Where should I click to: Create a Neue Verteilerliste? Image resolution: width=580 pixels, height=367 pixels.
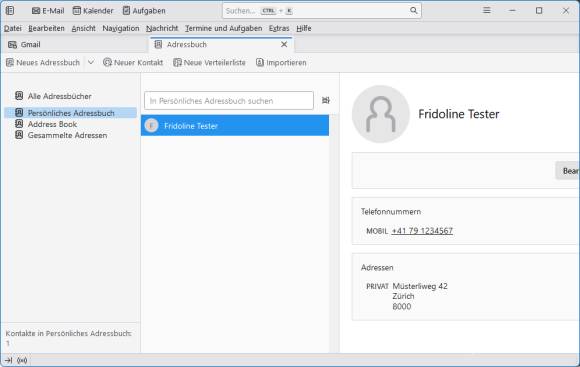[209, 63]
